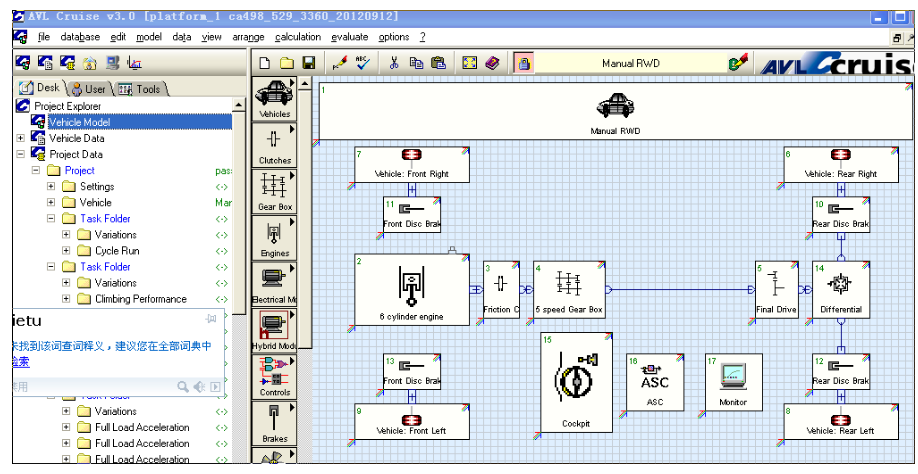Click the Paste clipboard icon
918x474 pixels.
[x=438, y=63]
